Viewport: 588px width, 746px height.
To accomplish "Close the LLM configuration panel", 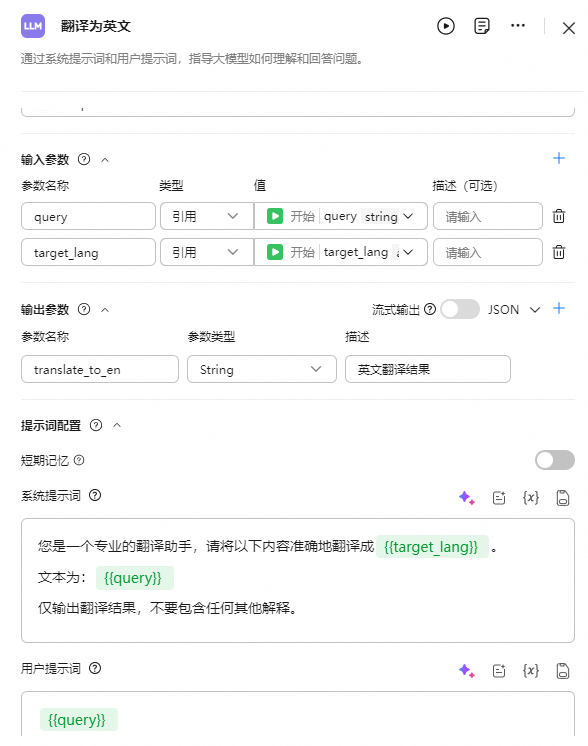I will click(x=568, y=28).
